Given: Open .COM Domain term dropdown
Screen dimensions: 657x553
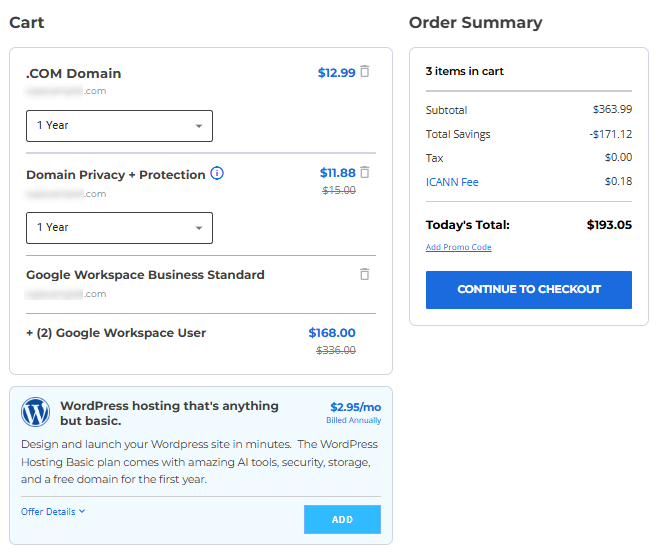Looking at the screenshot, I should 119,126.
